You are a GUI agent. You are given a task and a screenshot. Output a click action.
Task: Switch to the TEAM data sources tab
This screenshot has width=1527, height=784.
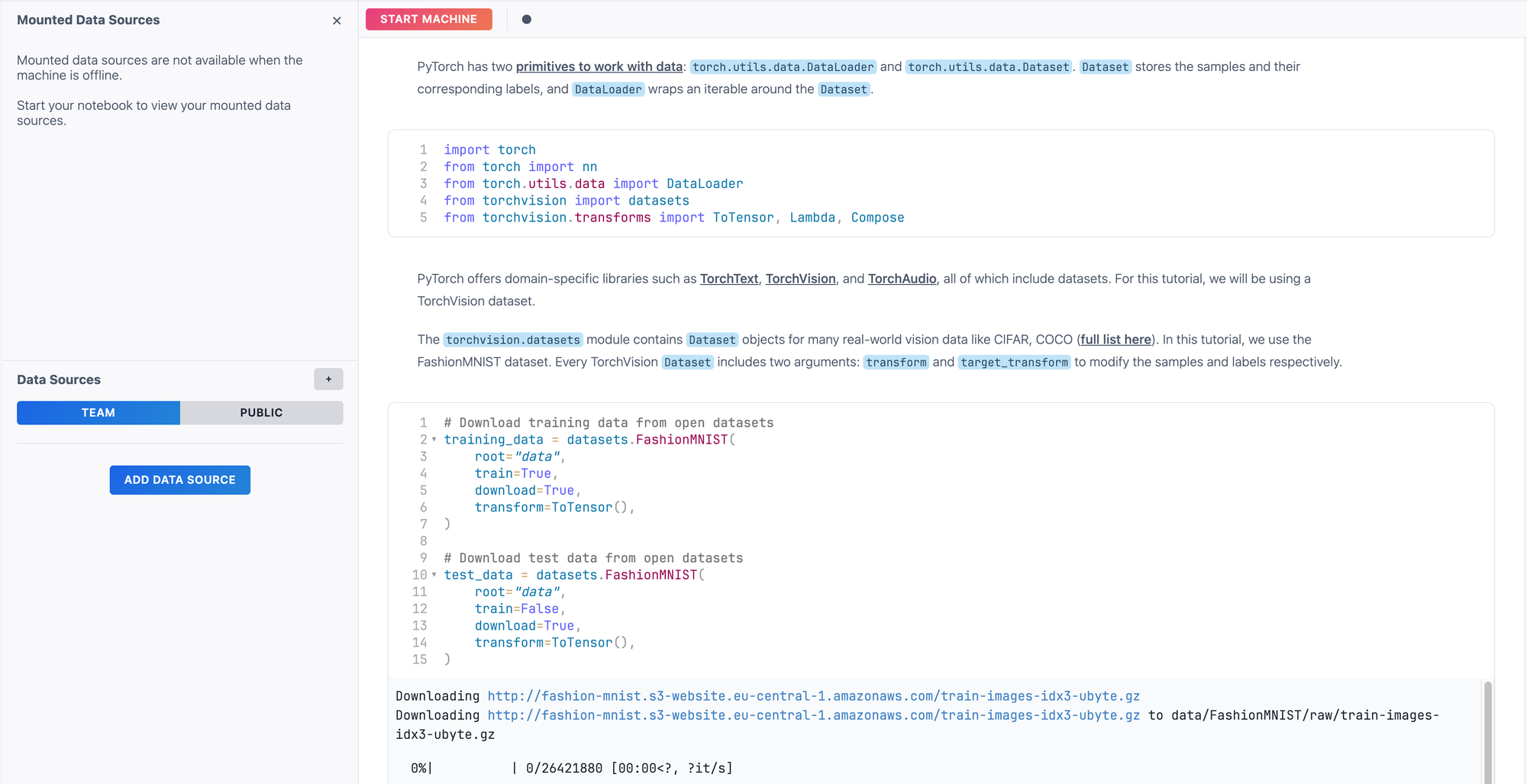(x=98, y=413)
